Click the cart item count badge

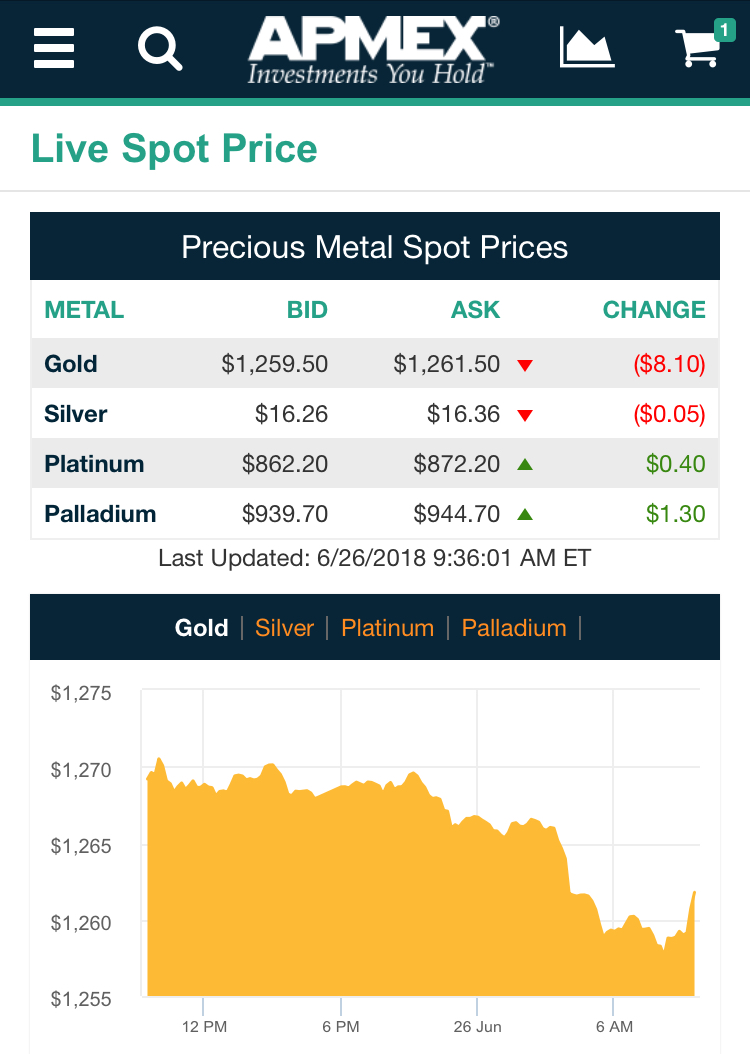(x=724, y=30)
